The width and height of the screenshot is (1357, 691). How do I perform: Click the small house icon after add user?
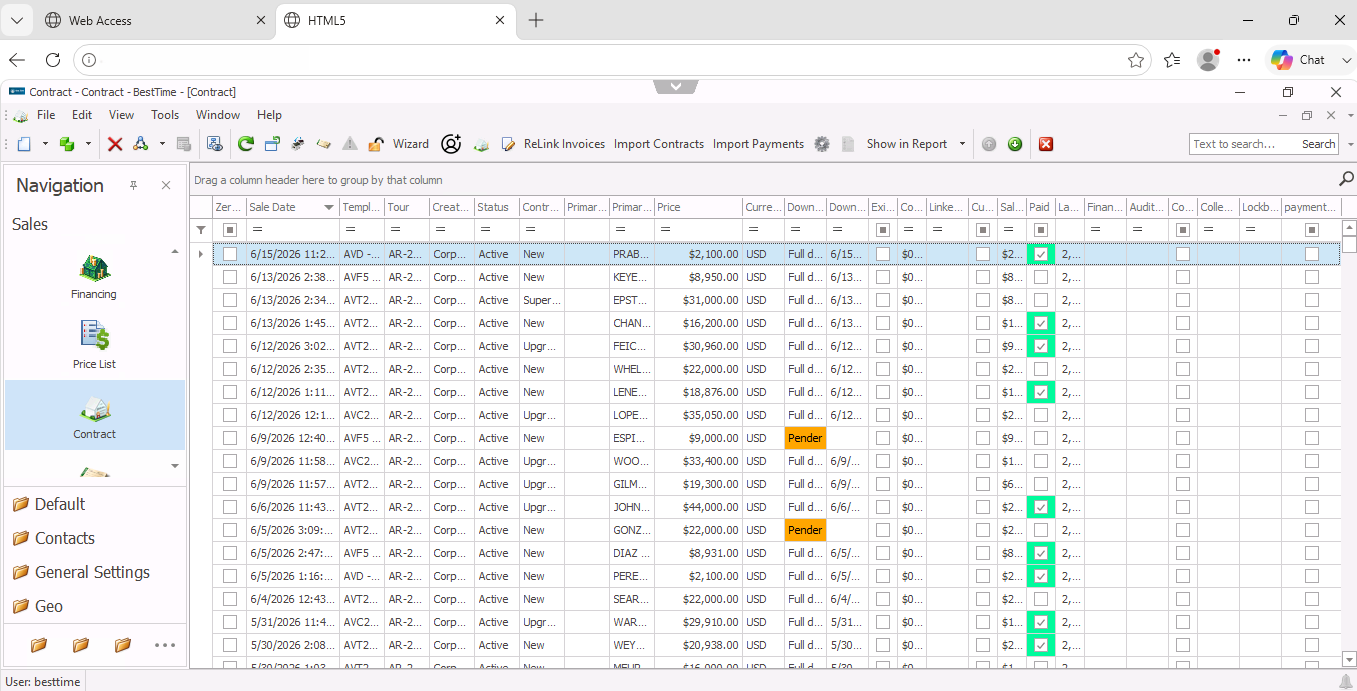[x=482, y=144]
